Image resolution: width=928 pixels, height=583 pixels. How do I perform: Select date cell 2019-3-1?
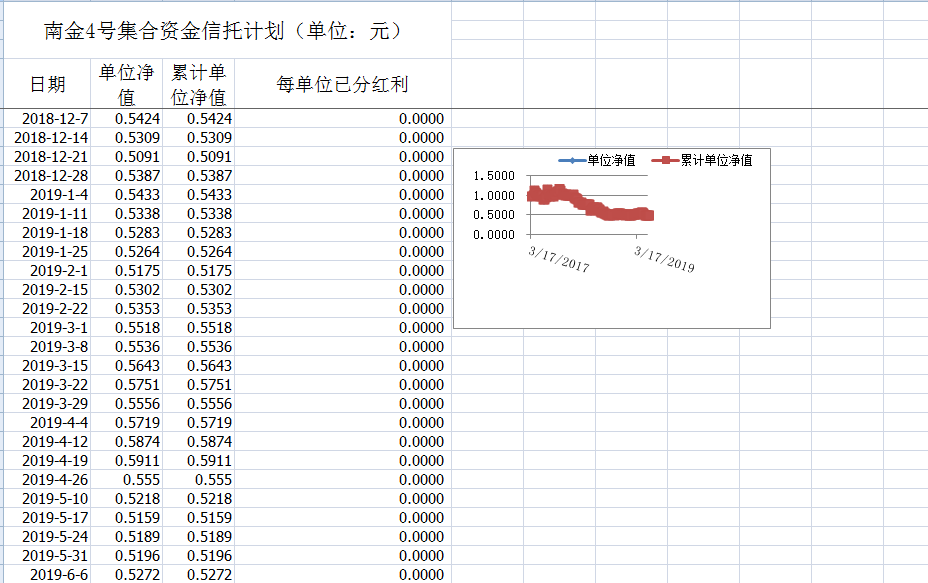click(47, 327)
